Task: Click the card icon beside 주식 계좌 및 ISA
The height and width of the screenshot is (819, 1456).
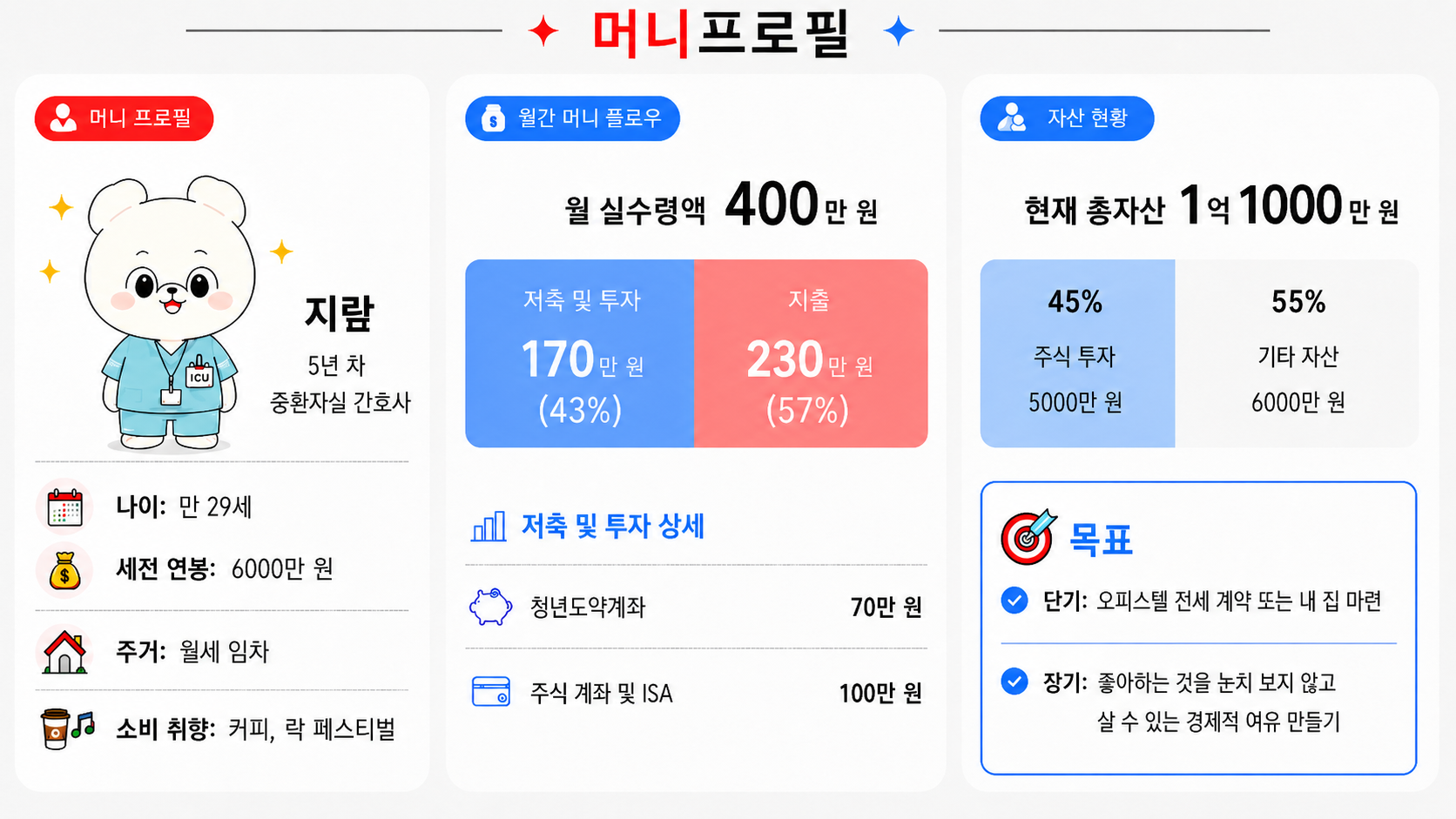Action: pyautogui.click(x=490, y=692)
